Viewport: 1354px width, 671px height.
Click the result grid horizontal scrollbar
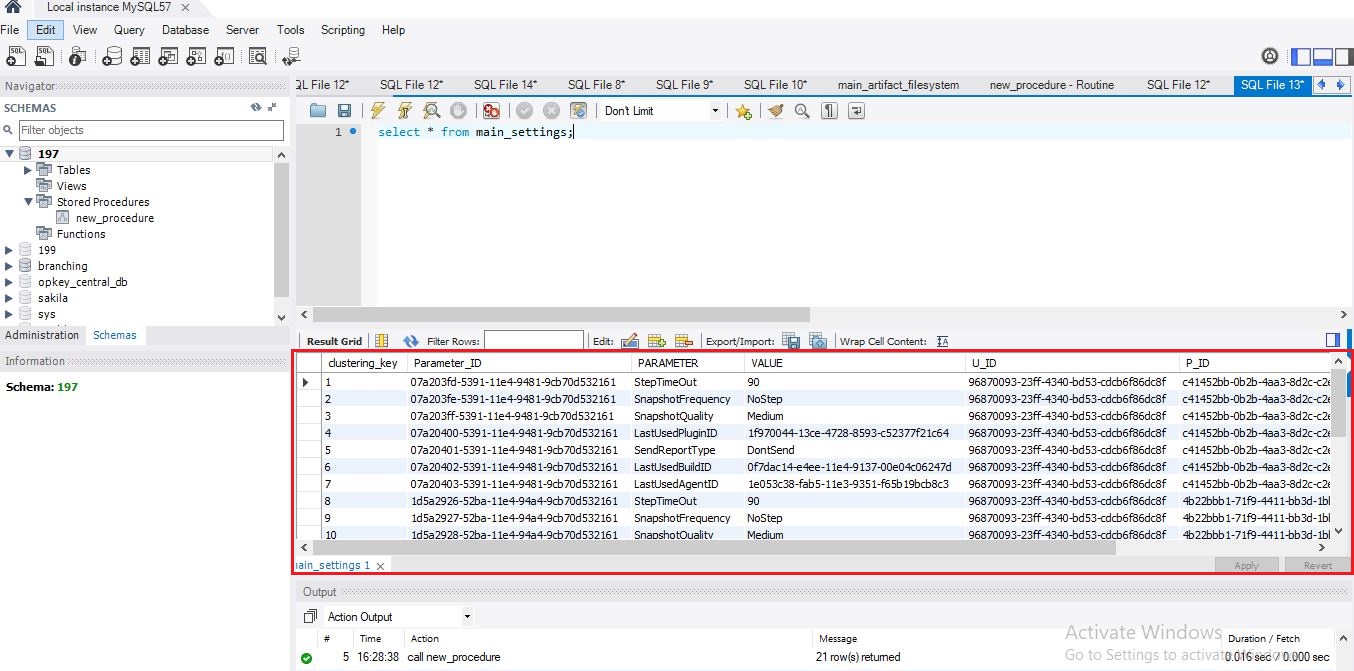(x=713, y=548)
